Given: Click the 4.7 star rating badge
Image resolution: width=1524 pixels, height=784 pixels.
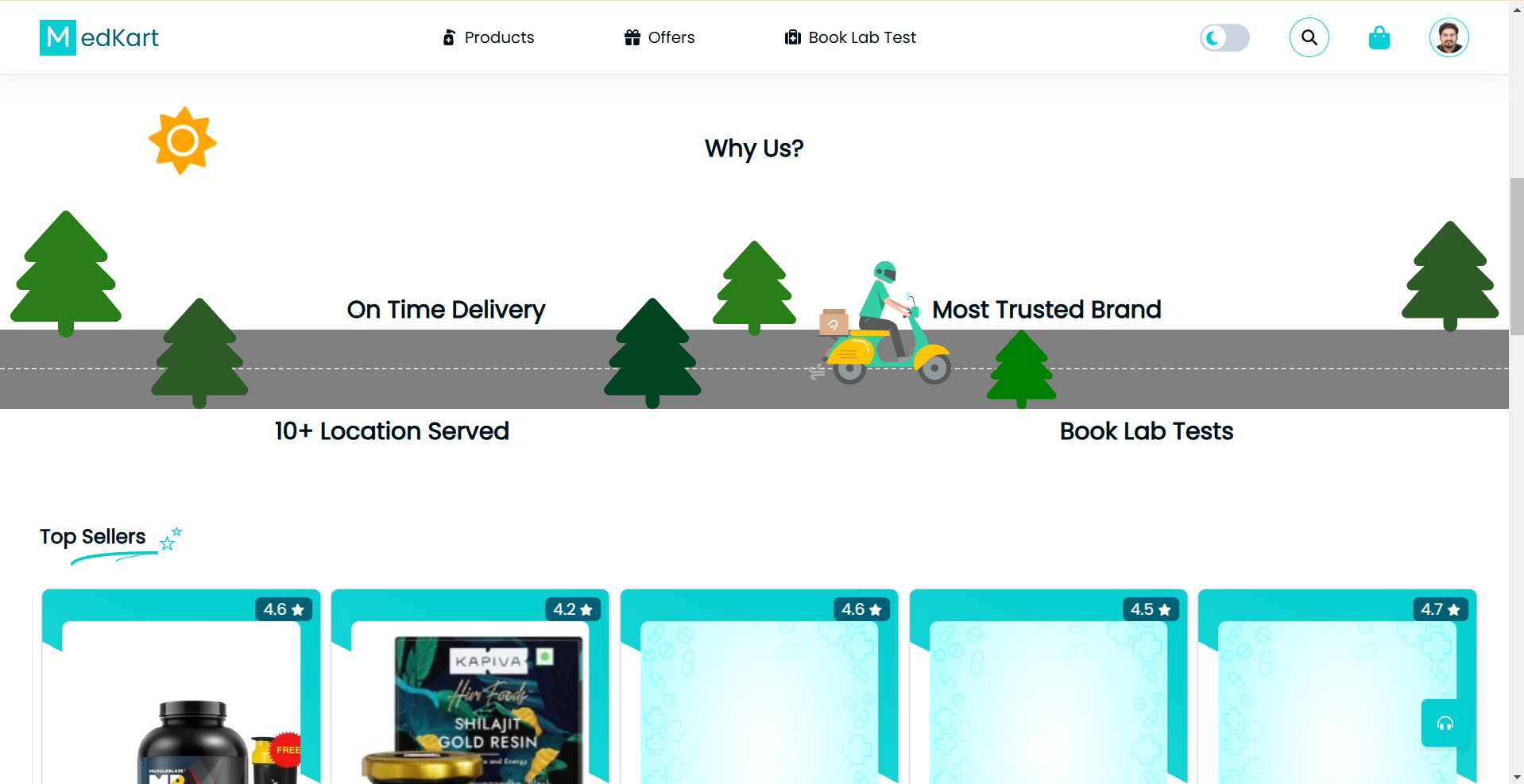Looking at the screenshot, I should (x=1441, y=609).
